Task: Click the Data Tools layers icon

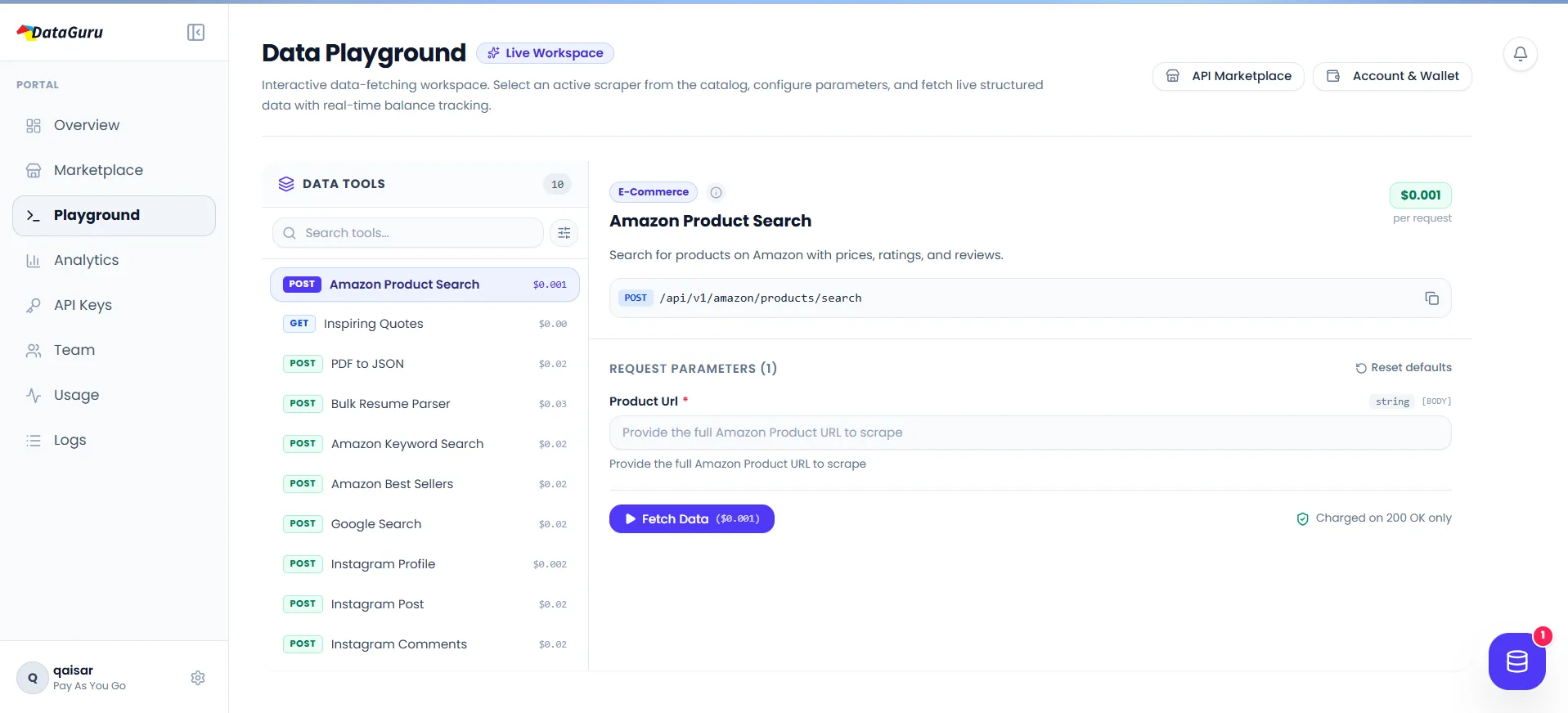Action: coord(285,184)
